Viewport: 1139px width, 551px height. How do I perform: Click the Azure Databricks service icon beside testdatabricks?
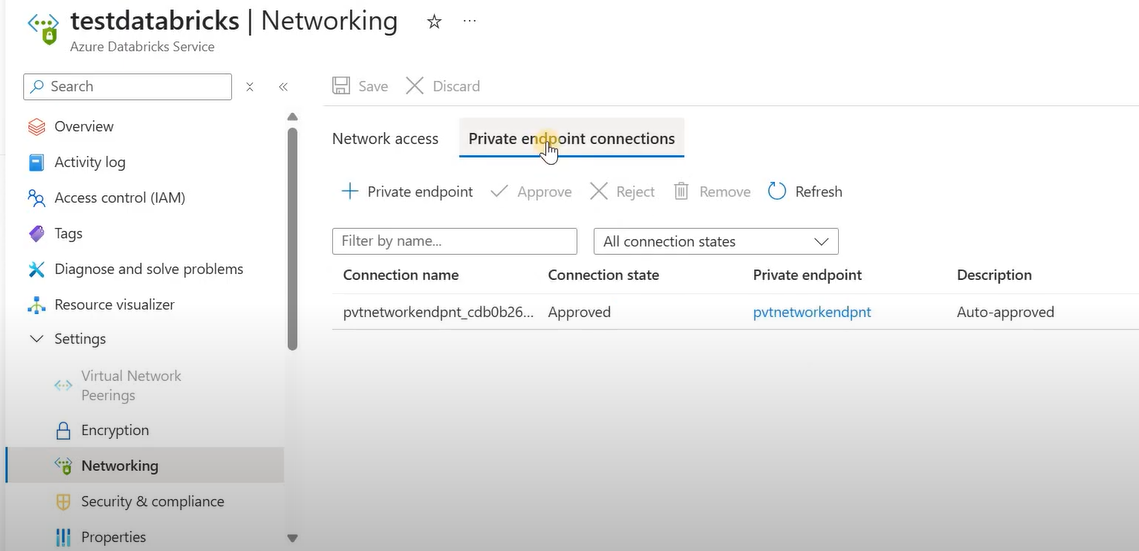coord(44,28)
